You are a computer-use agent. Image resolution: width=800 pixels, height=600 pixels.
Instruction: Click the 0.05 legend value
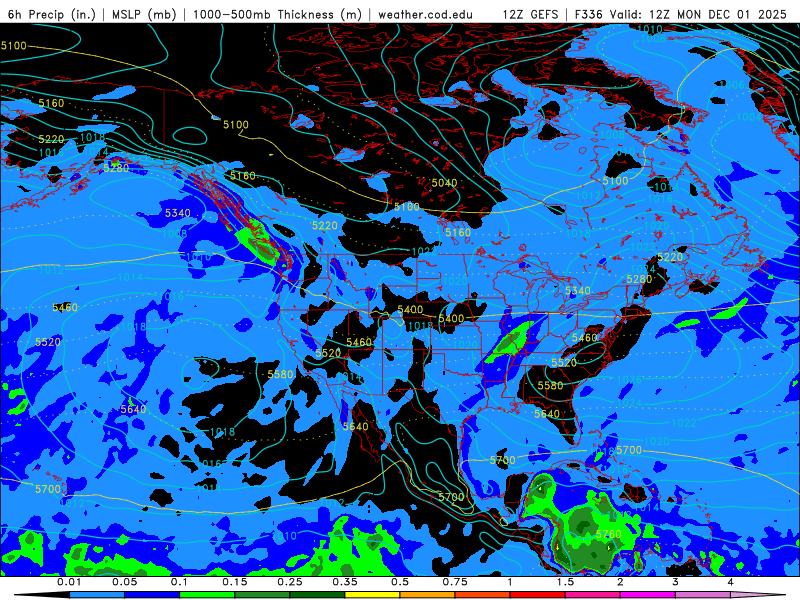124,582
